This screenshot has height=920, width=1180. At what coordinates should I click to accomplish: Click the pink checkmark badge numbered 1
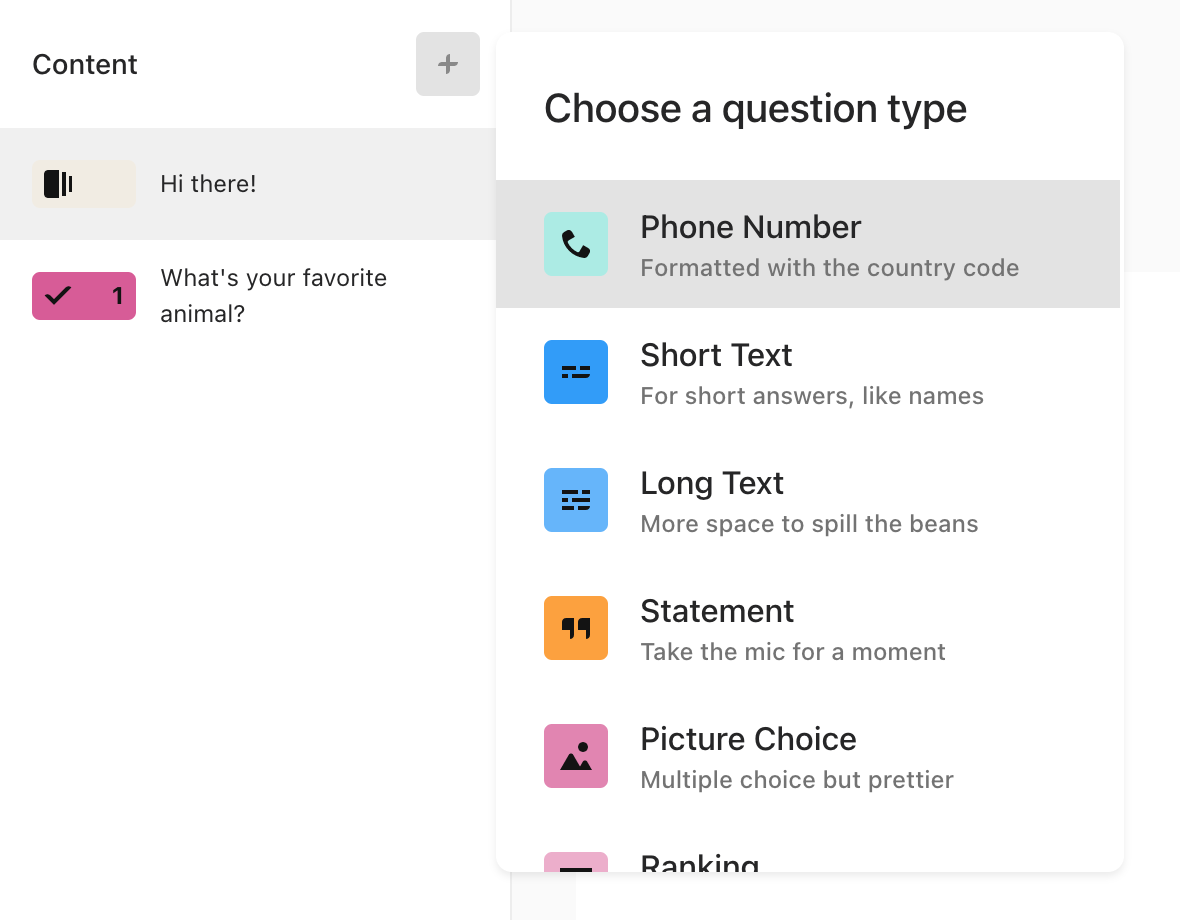click(84, 296)
